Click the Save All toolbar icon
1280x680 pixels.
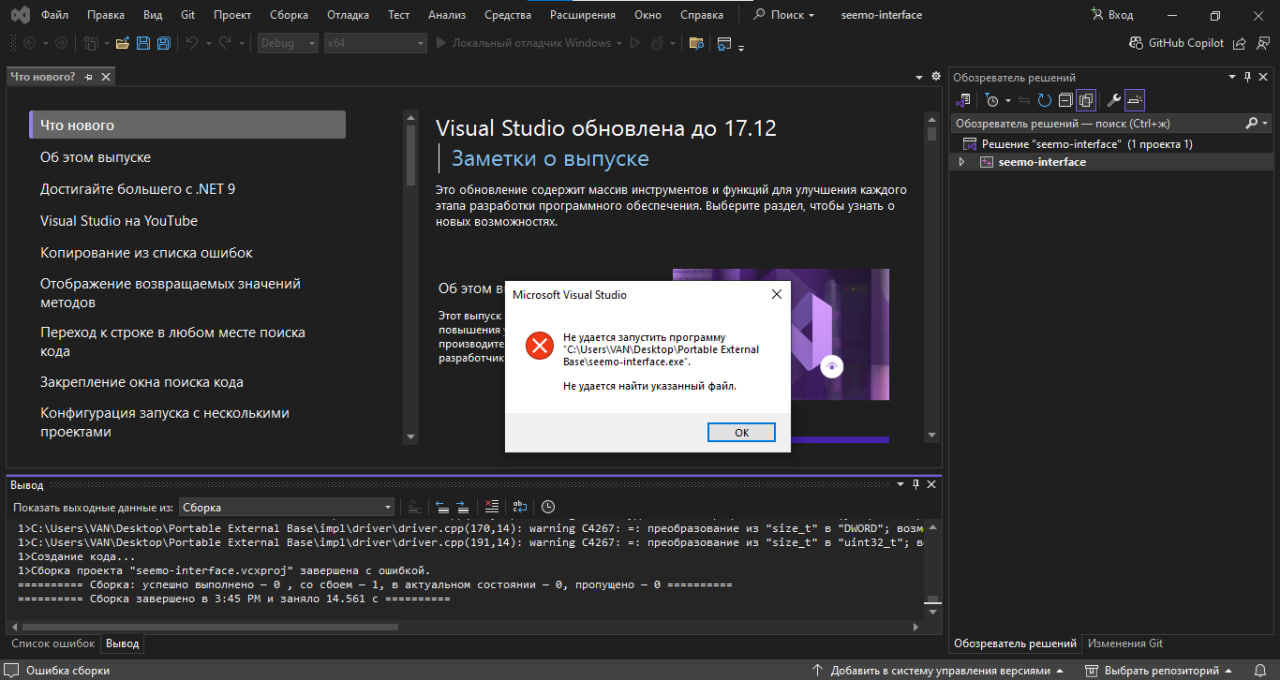coord(162,43)
